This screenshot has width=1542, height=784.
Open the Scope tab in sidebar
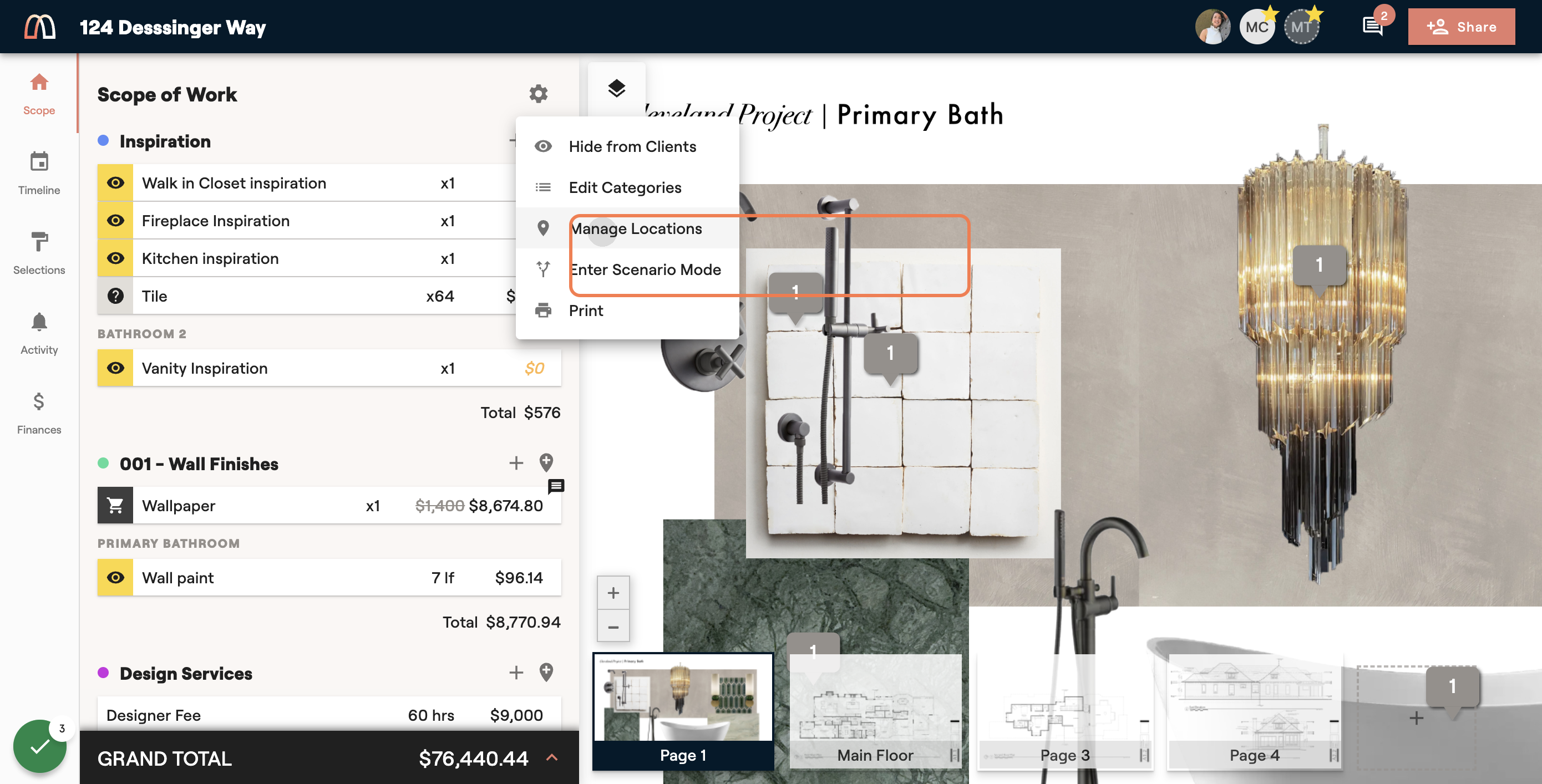(x=39, y=94)
